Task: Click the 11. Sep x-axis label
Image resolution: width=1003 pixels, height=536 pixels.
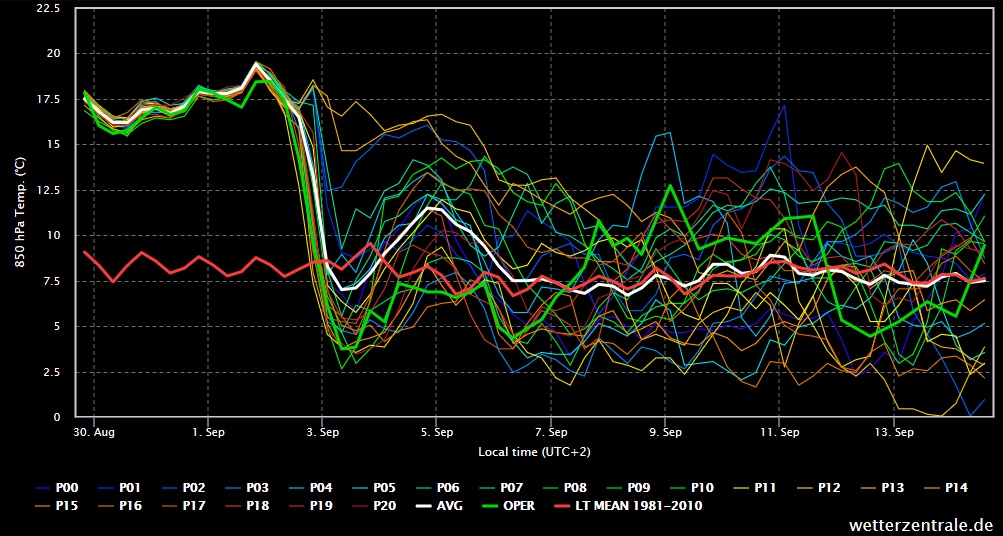Action: click(x=779, y=432)
